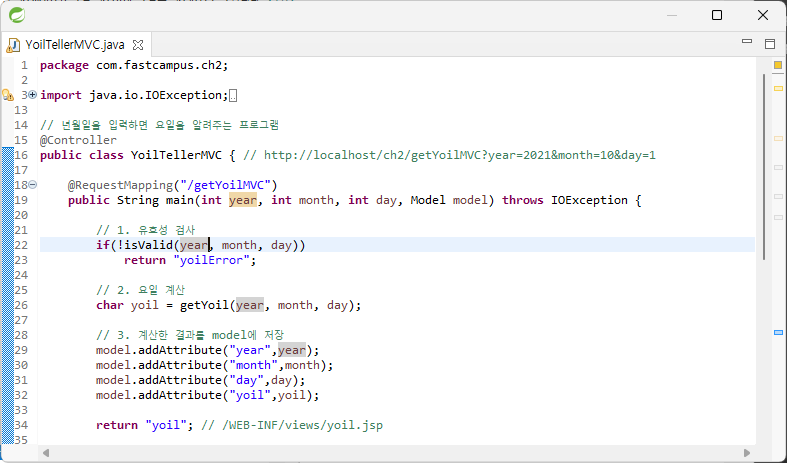Click line number 22 in the gutter

coord(21,245)
